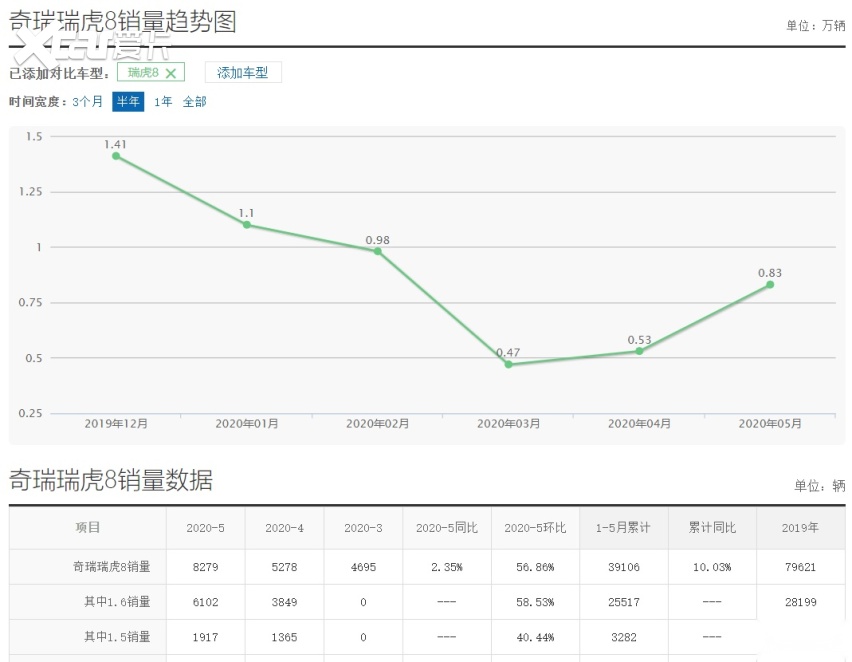Click the 2020-5环比 column header

pos(535,528)
